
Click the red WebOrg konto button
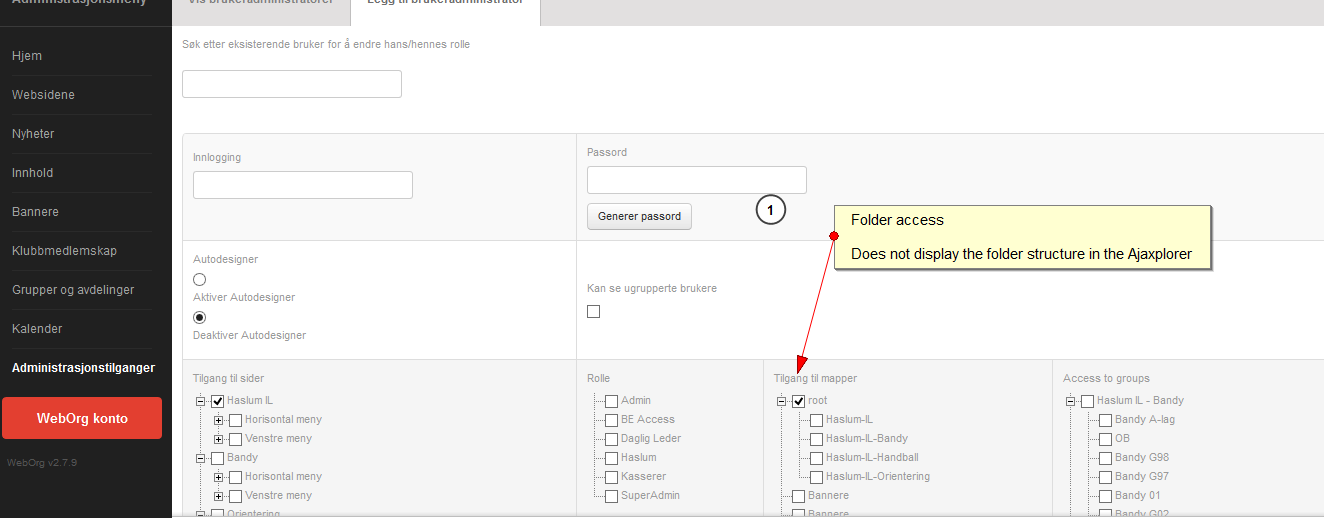coord(82,418)
